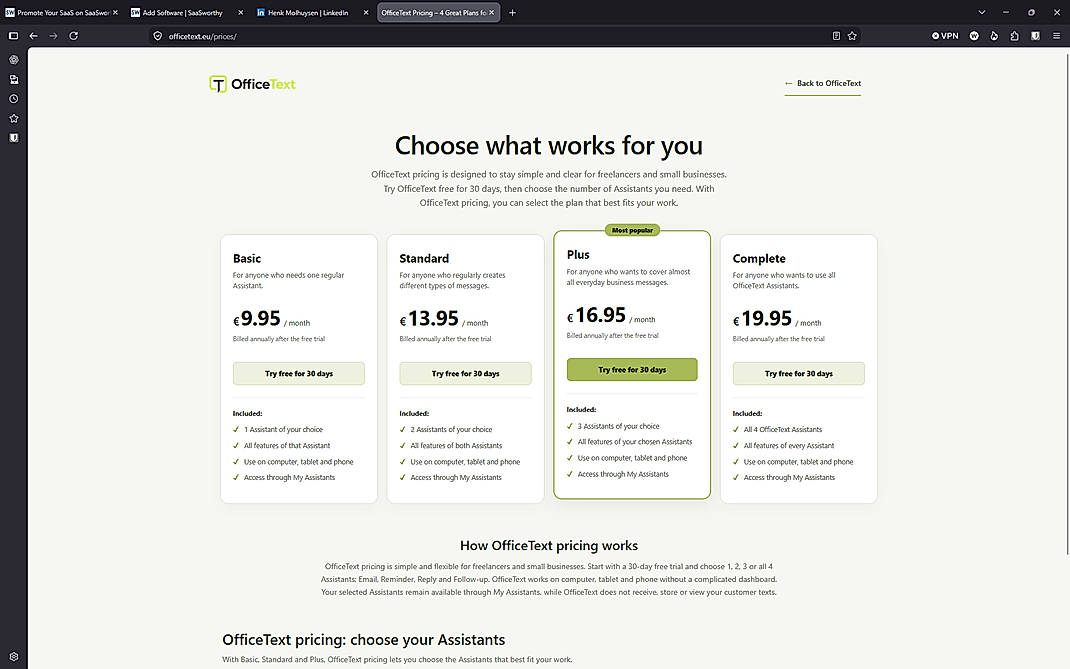Click the OfficeText logo

252,84
